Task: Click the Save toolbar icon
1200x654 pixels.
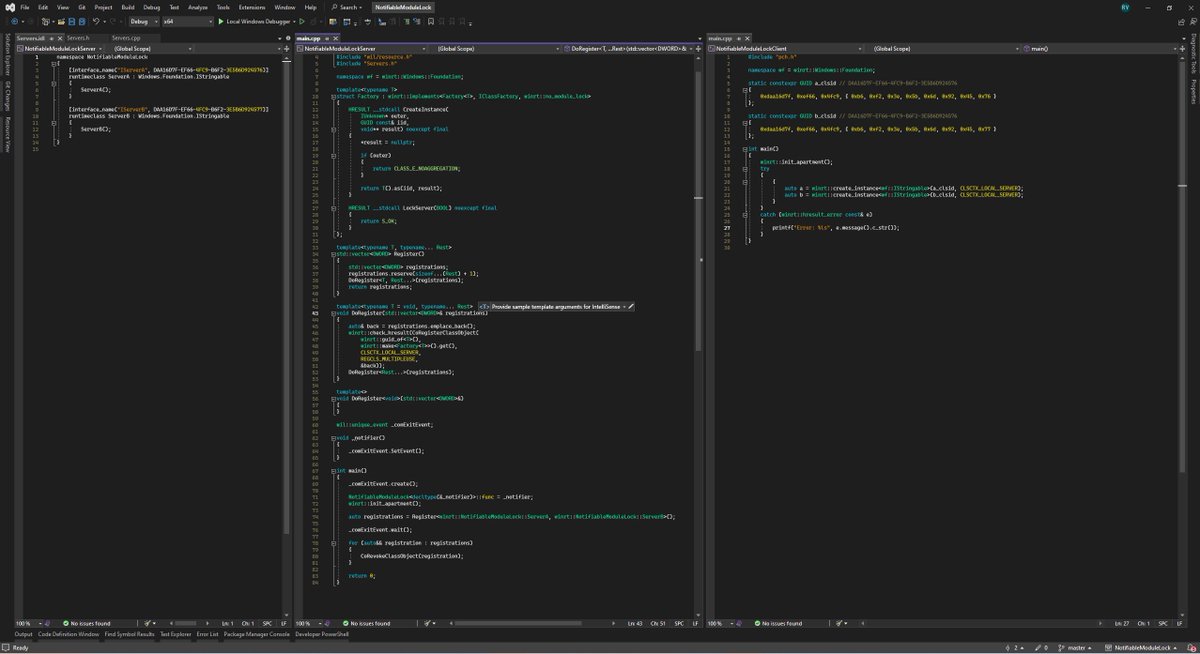Action: [71, 21]
